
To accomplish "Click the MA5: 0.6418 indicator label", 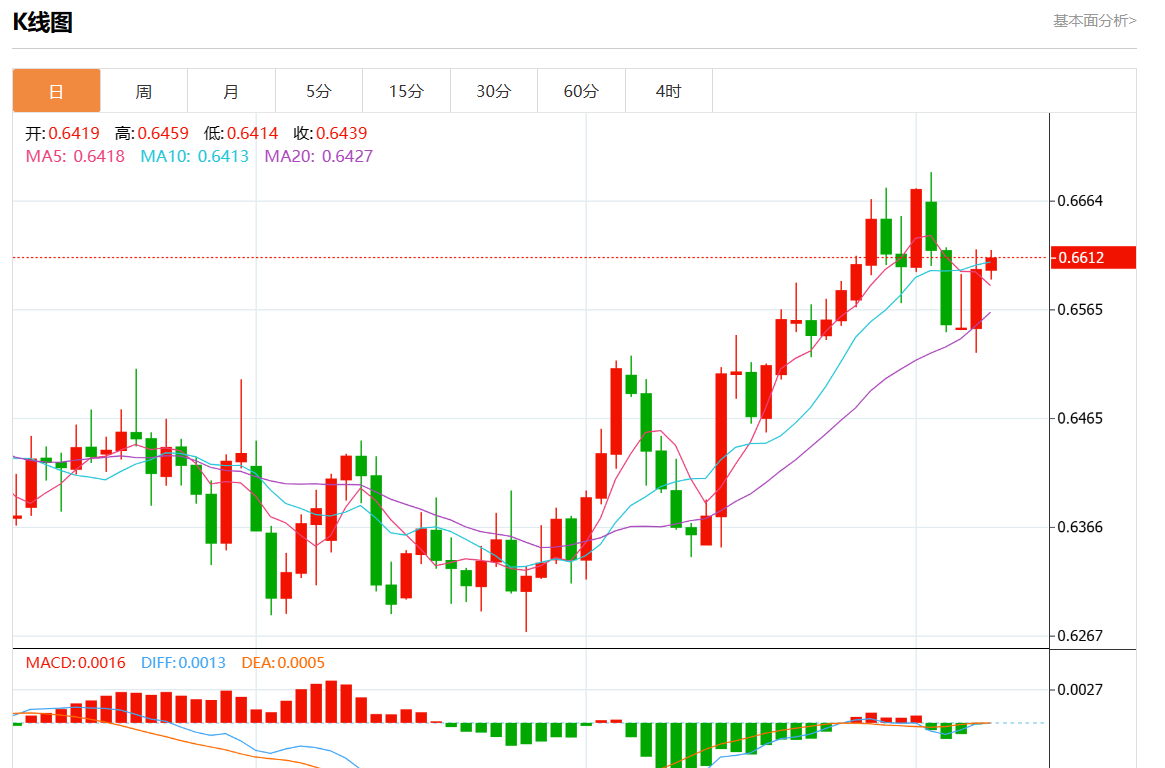I will [75, 157].
